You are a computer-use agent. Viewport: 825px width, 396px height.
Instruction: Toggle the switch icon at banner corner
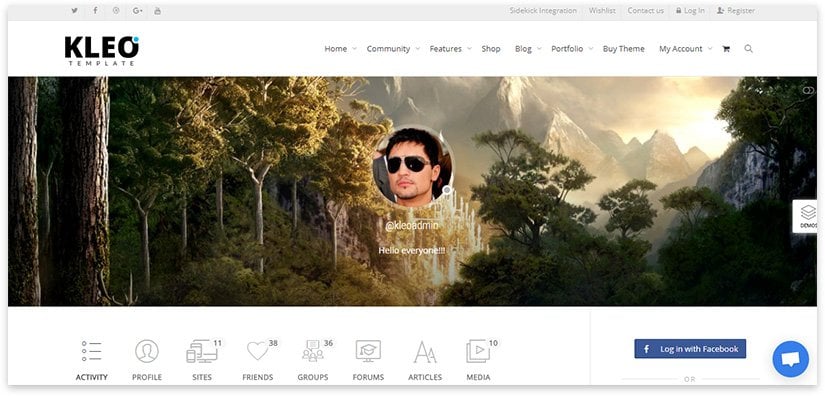point(808,90)
